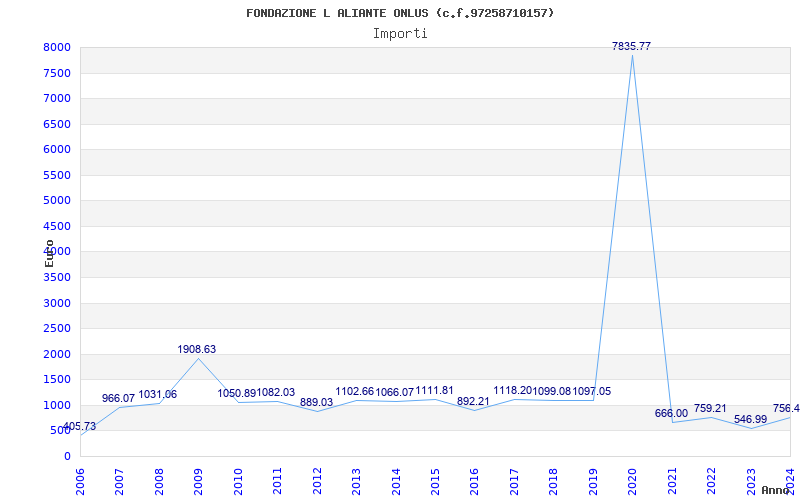The width and height of the screenshot is (800, 500).
Task: Click the Anno axis title
Action: (x=775, y=490)
